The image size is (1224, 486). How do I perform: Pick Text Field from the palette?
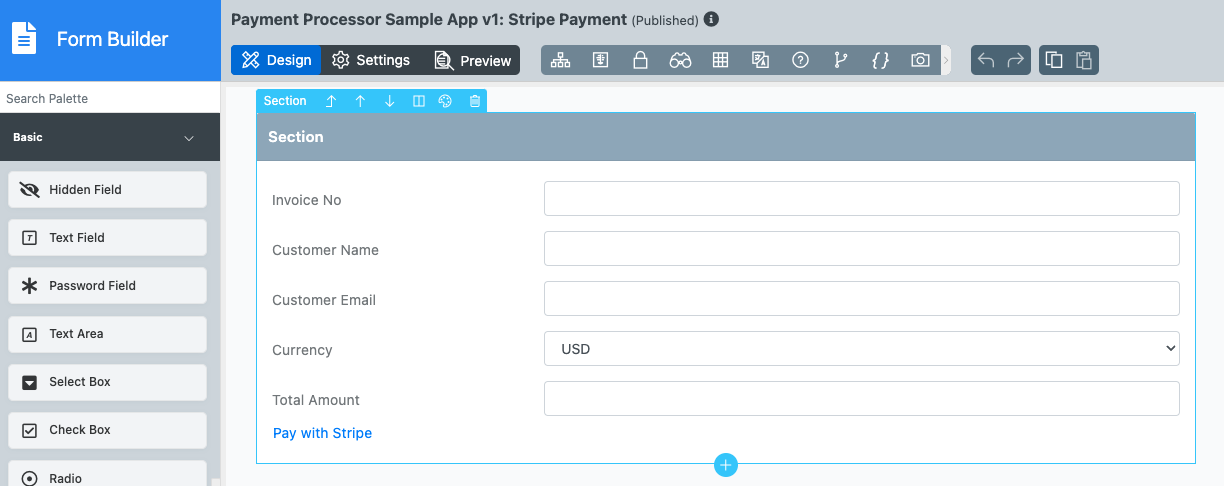tap(107, 237)
